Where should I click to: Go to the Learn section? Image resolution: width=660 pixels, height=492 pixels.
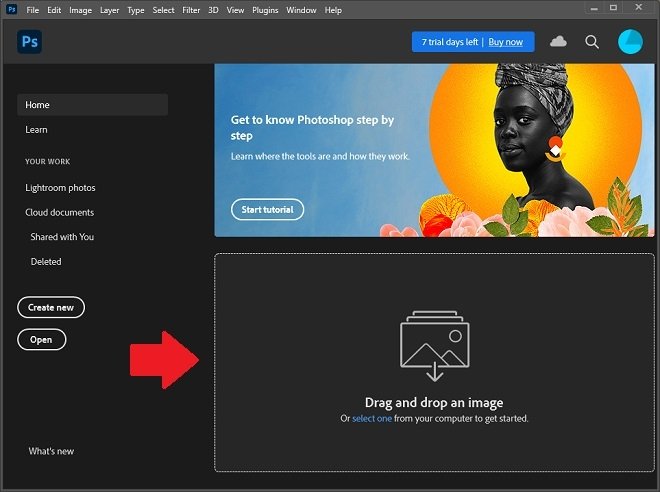36,130
